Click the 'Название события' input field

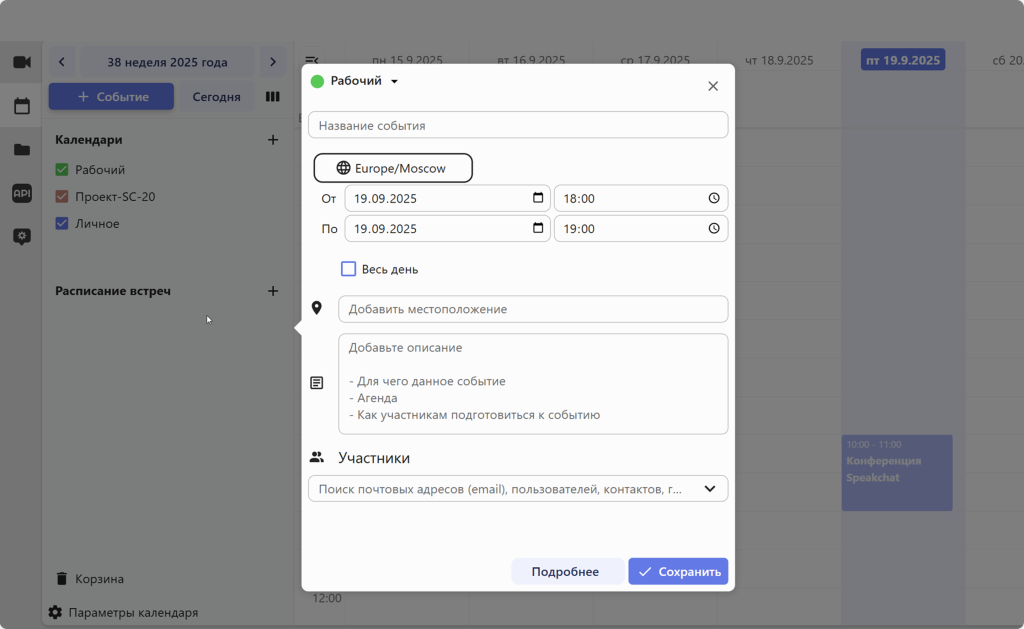tap(518, 125)
